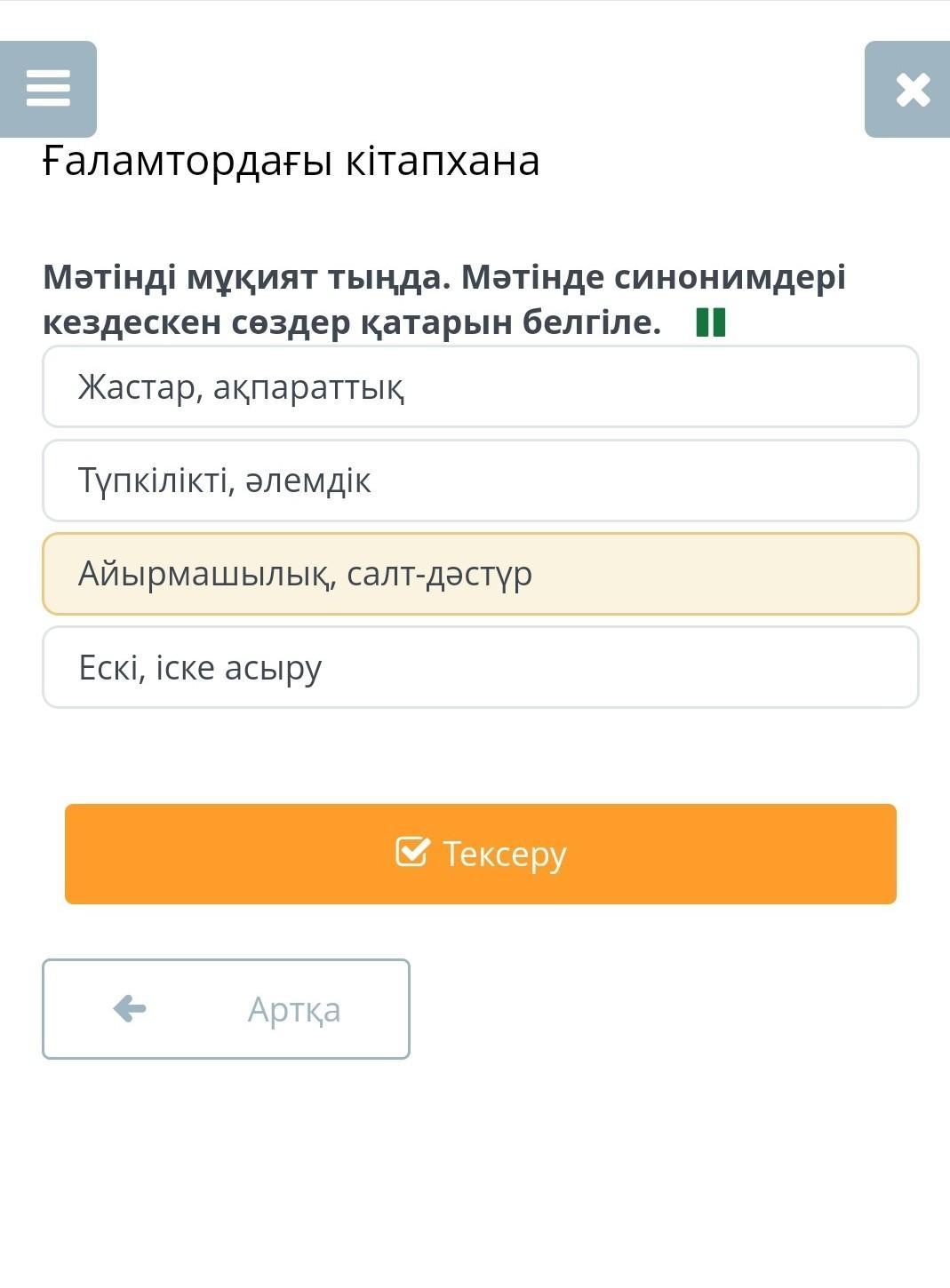This screenshot has height=1288, width=950.
Task: Click the sentence "Мәтінді мұқият тыңда."
Action: coord(247,277)
